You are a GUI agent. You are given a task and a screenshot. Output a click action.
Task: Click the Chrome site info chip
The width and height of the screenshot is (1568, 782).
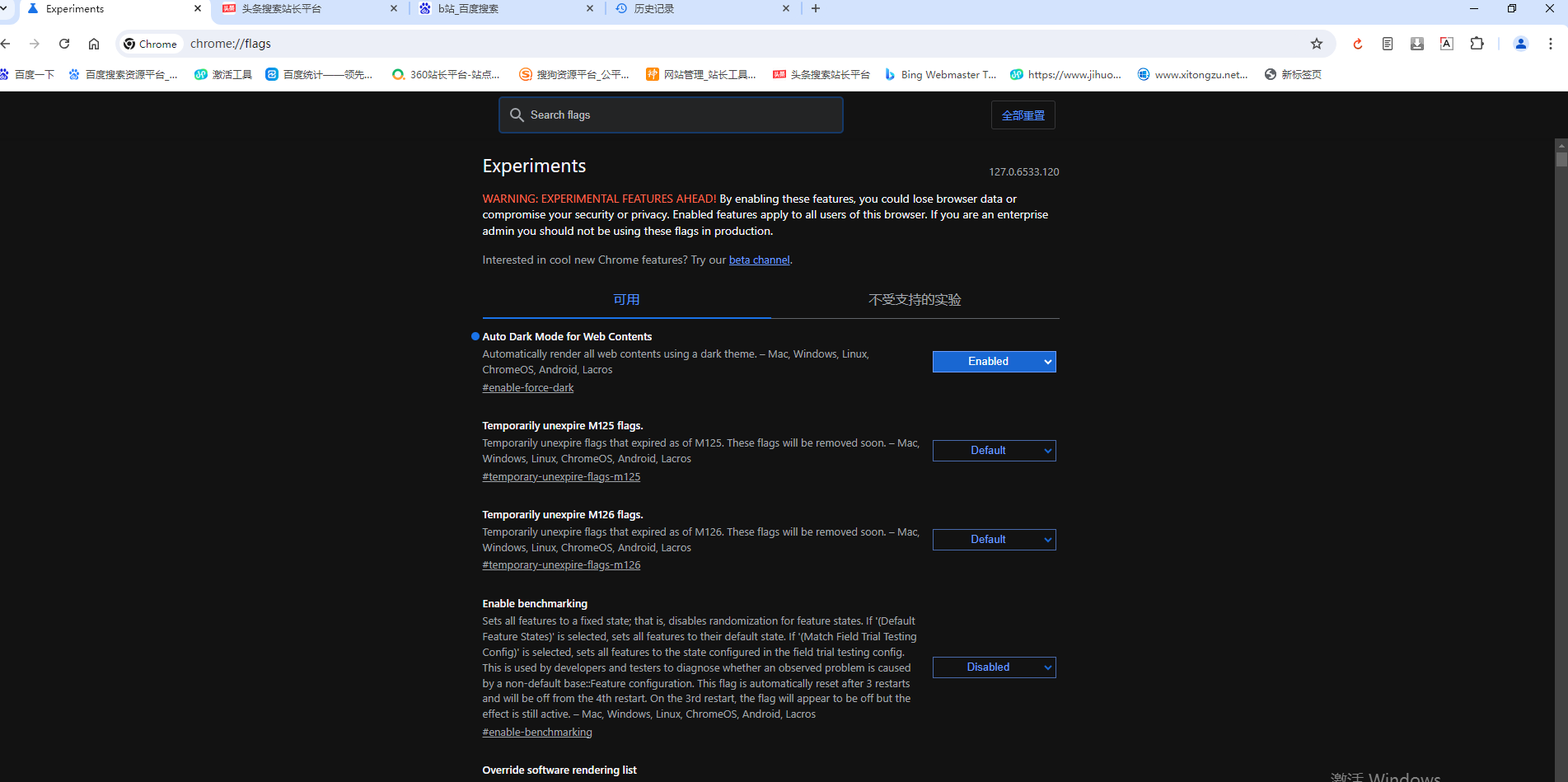click(x=150, y=44)
